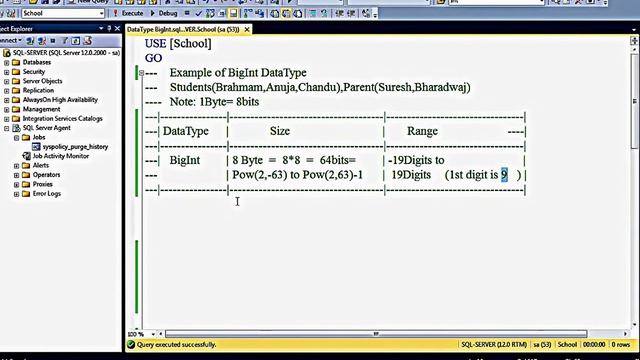Click the Databases folder icon
This screenshot has height=360, width=640.
(16, 62)
